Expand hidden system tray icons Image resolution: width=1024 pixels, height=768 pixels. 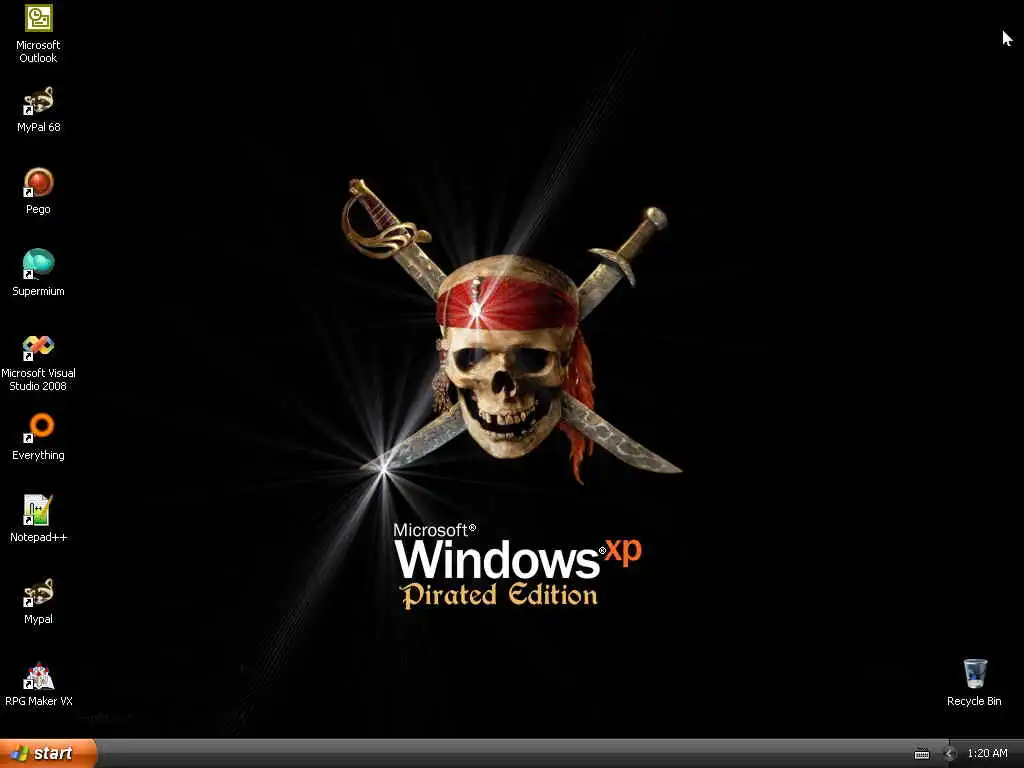(950, 754)
